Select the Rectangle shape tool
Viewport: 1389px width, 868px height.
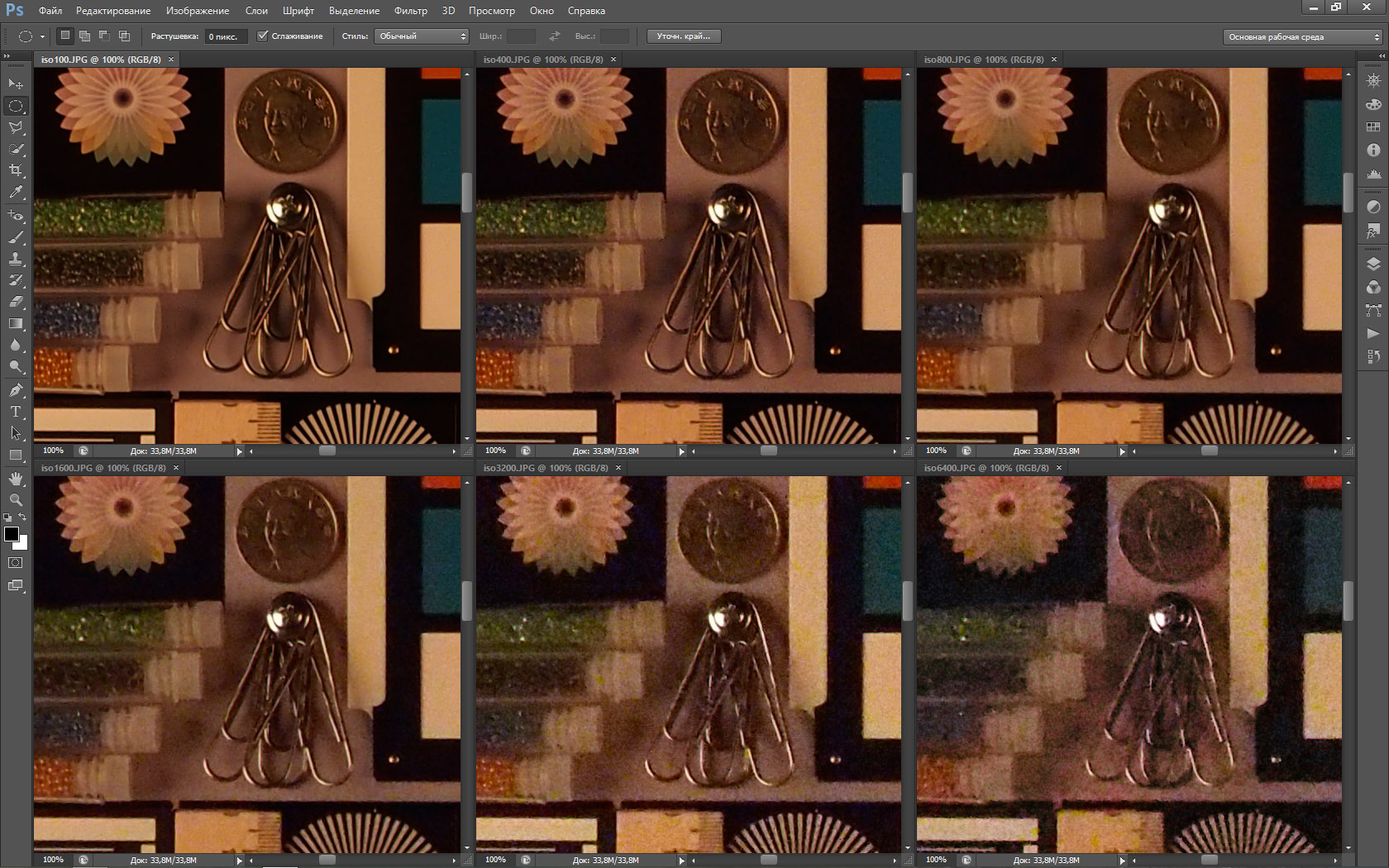pos(16,455)
